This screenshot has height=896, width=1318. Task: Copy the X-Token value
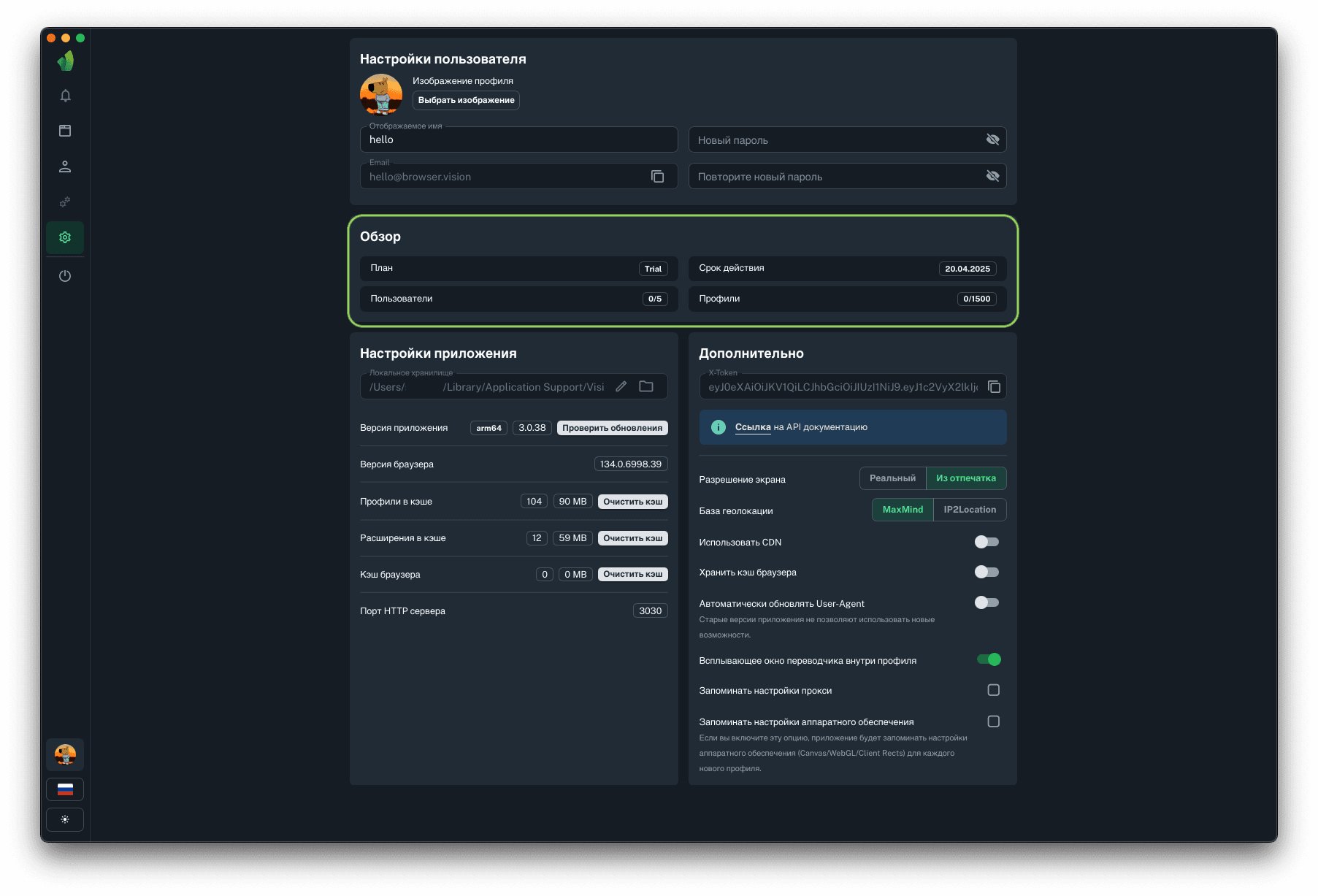[x=994, y=387]
